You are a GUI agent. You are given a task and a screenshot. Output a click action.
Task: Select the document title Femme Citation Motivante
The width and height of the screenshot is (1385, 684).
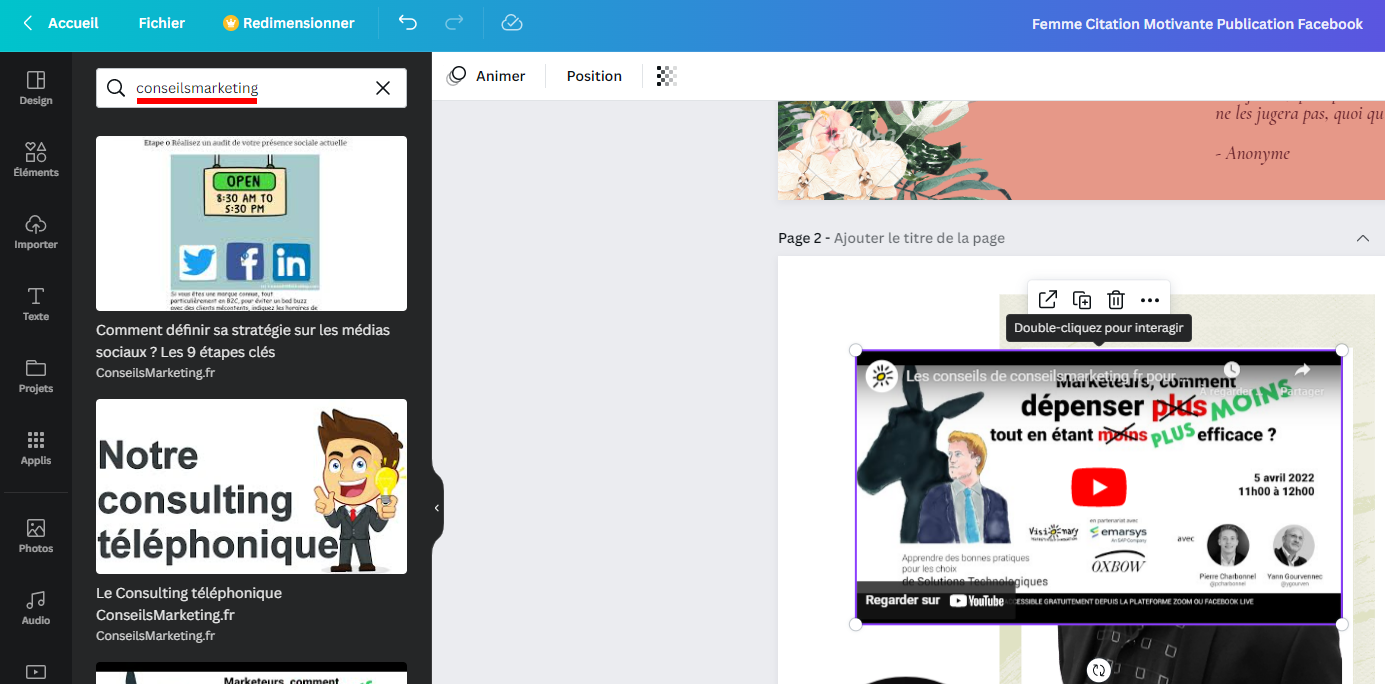pyautogui.click(x=1197, y=24)
